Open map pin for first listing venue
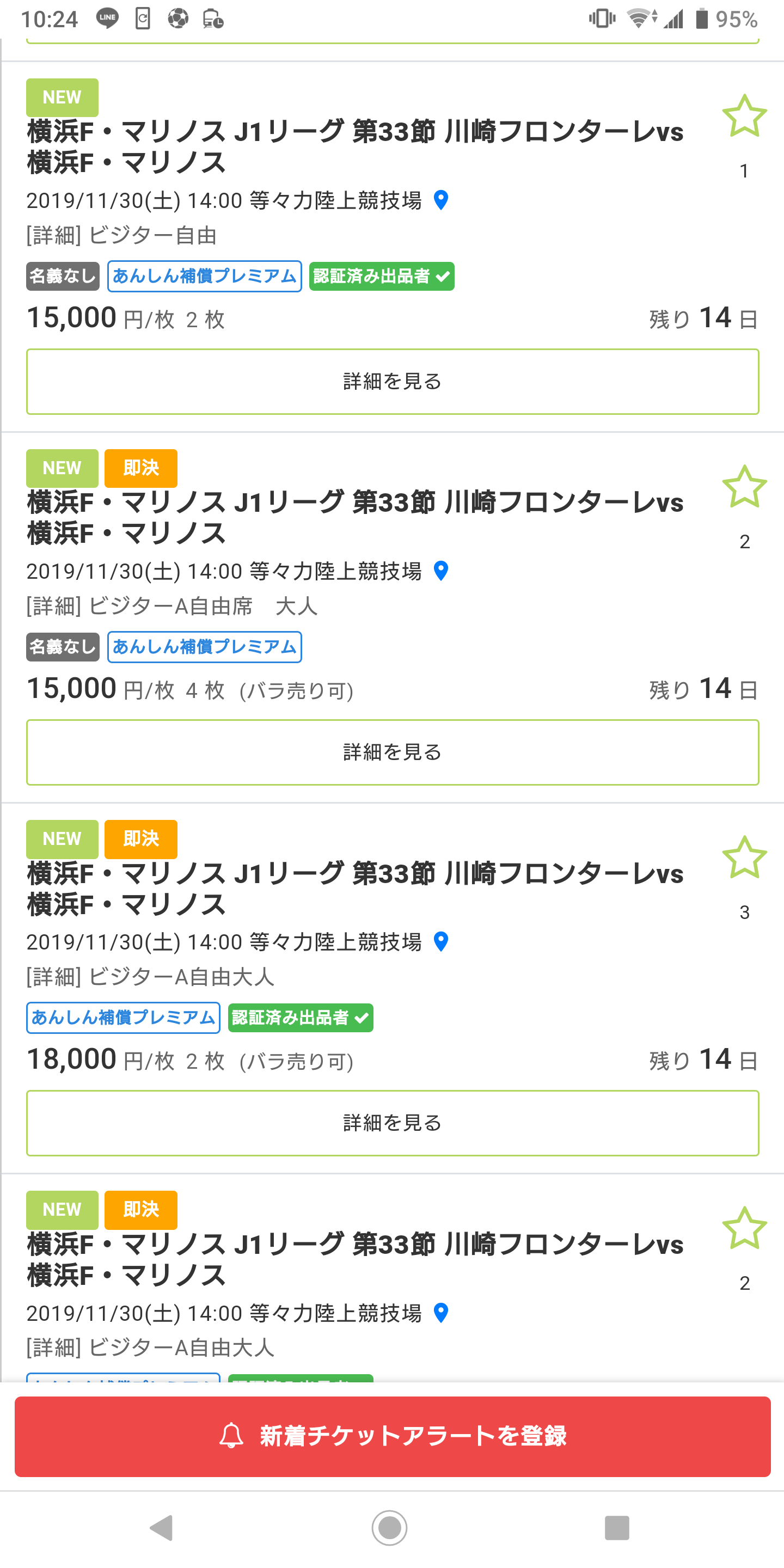Screen dimensions: 784x1568 442,200
